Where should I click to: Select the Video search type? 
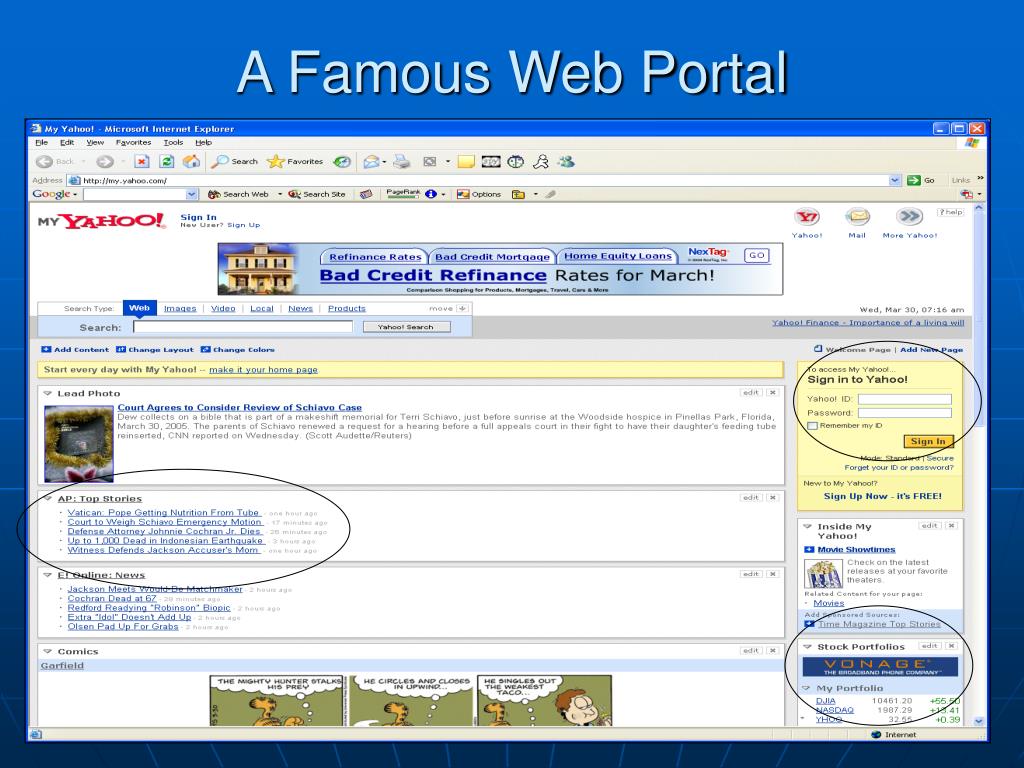click(x=223, y=308)
